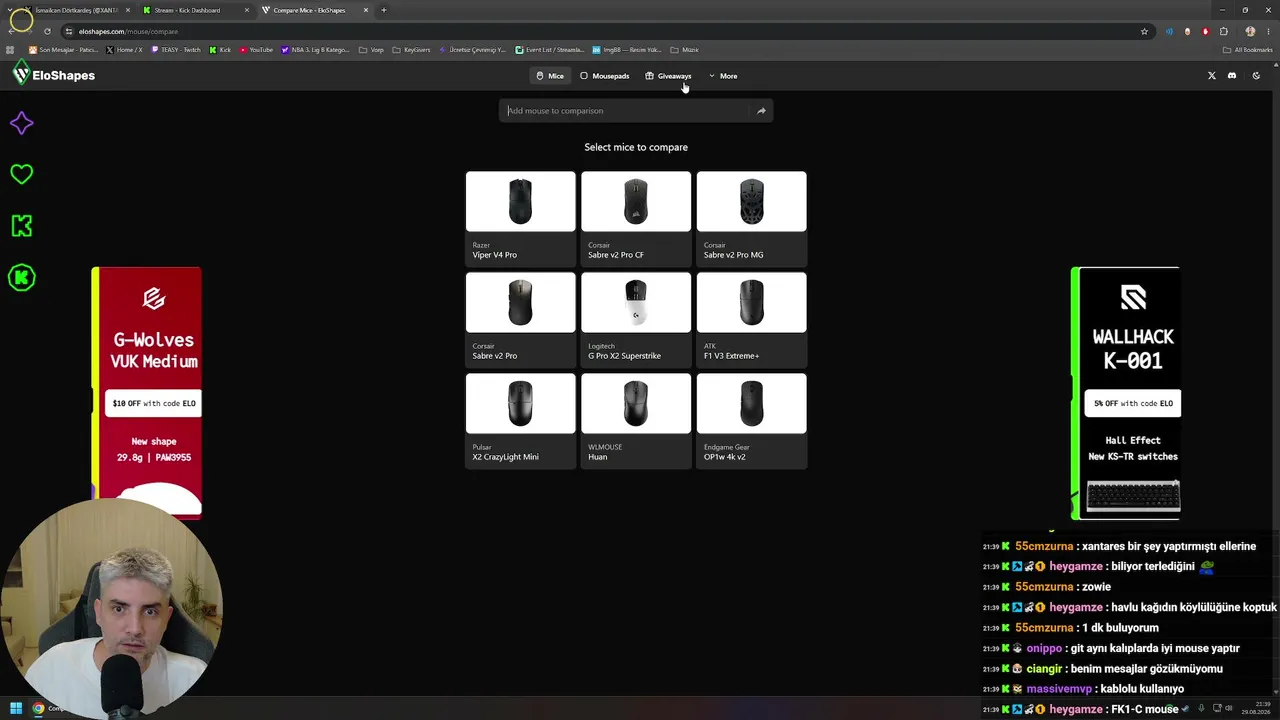
Task: Open EloShapes Discord link
Action: click(1232, 76)
